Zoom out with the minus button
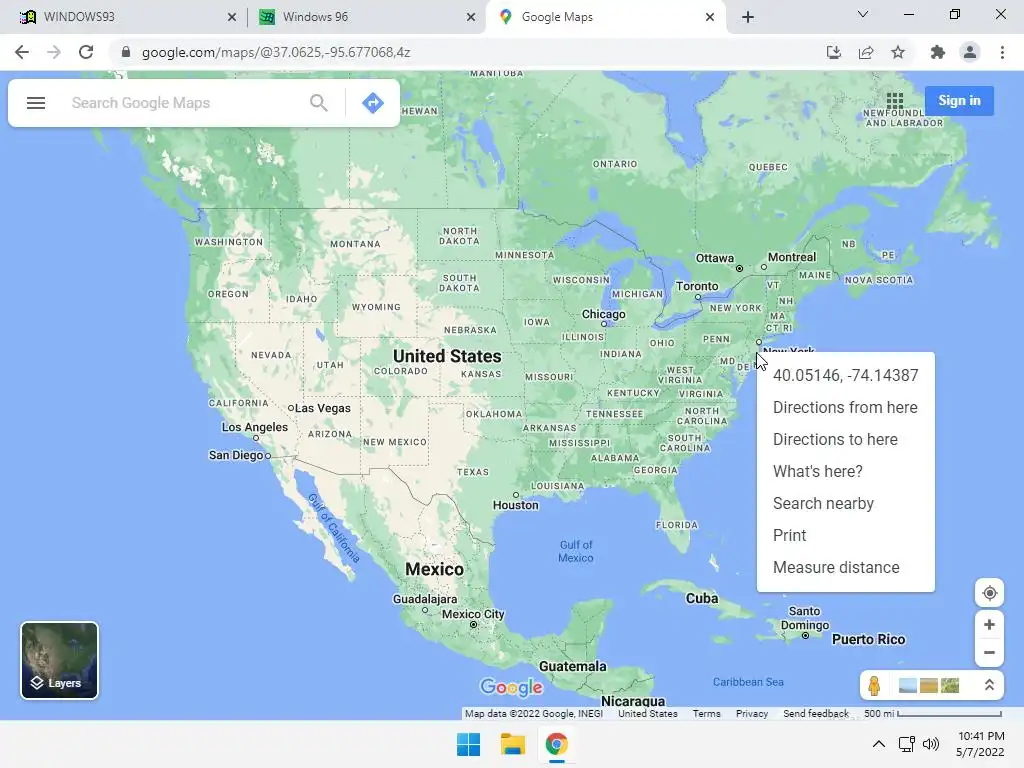 989,652
